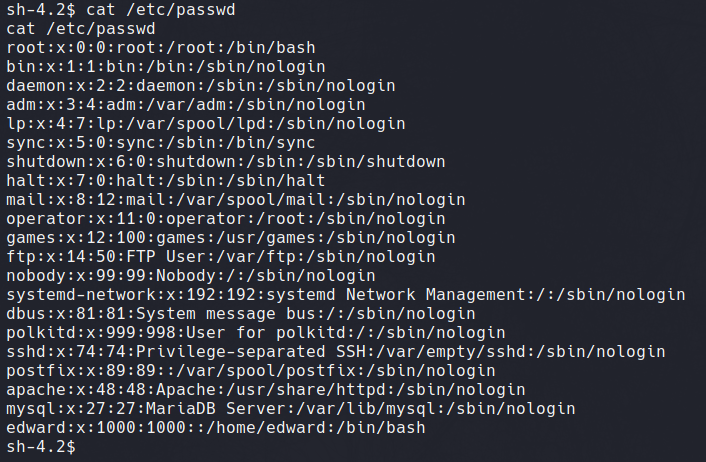Click the ftp FTP User line
This screenshot has width=706, height=462.
click(x=221, y=257)
